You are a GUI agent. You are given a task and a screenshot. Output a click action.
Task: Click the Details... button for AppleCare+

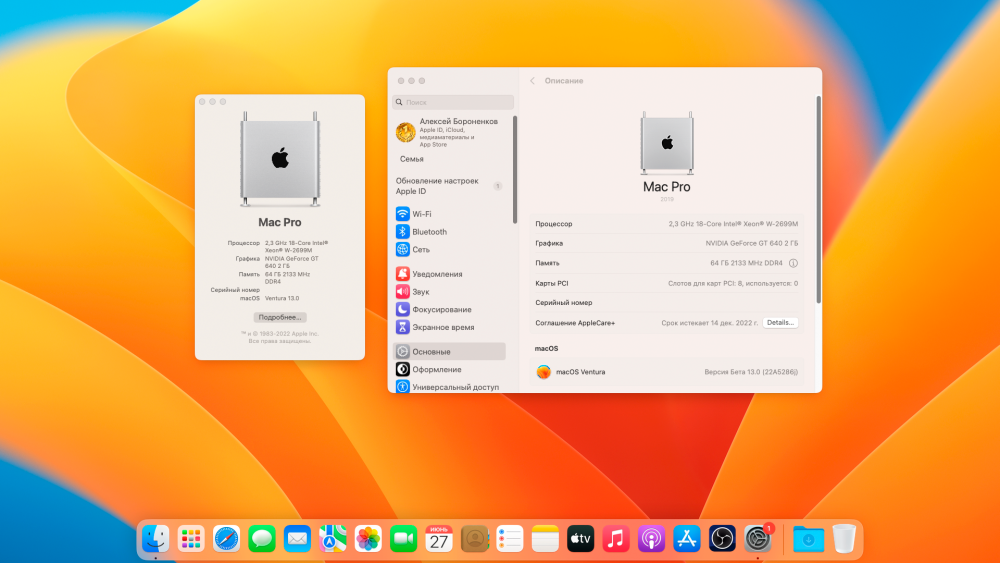780,323
